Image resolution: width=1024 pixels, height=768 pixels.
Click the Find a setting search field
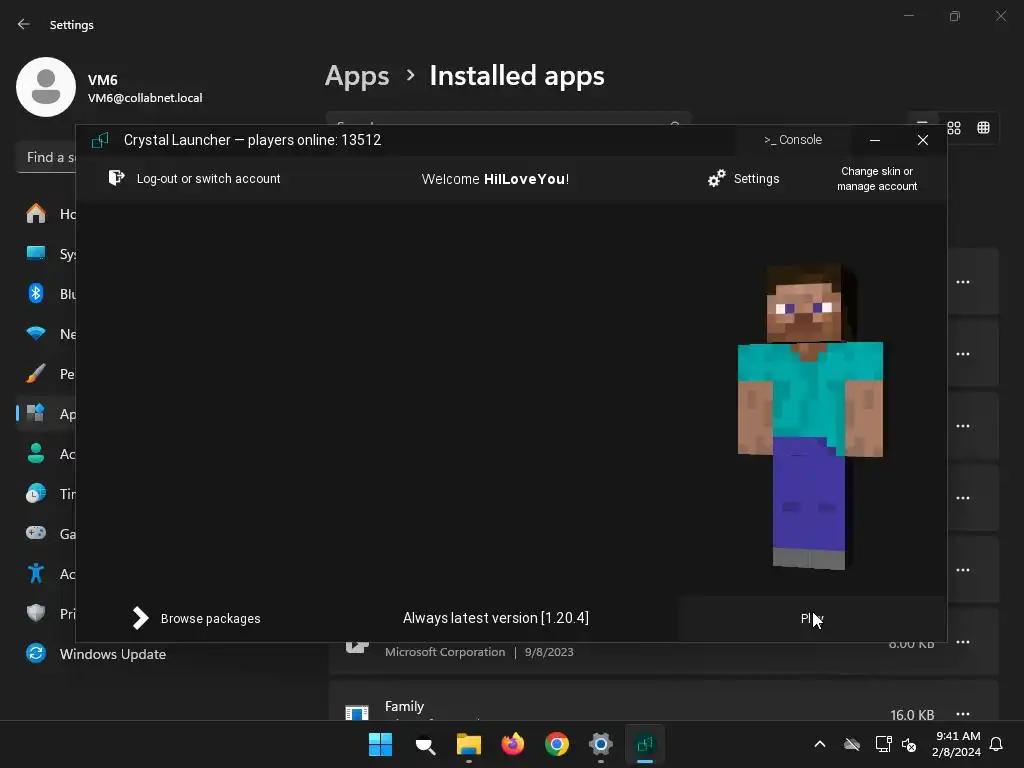pyautogui.click(x=46, y=157)
